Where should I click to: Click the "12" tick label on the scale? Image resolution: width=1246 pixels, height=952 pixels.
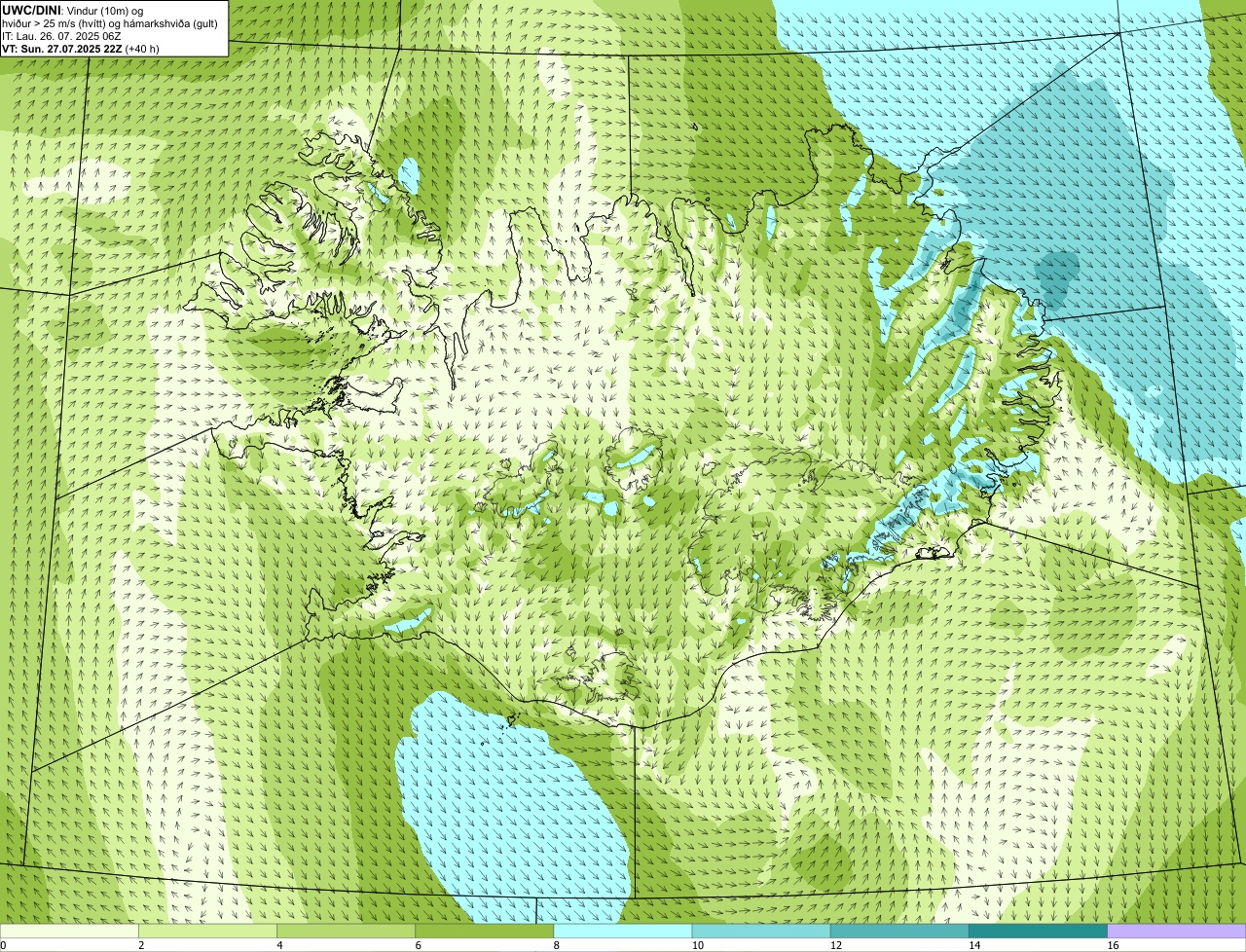835,945
